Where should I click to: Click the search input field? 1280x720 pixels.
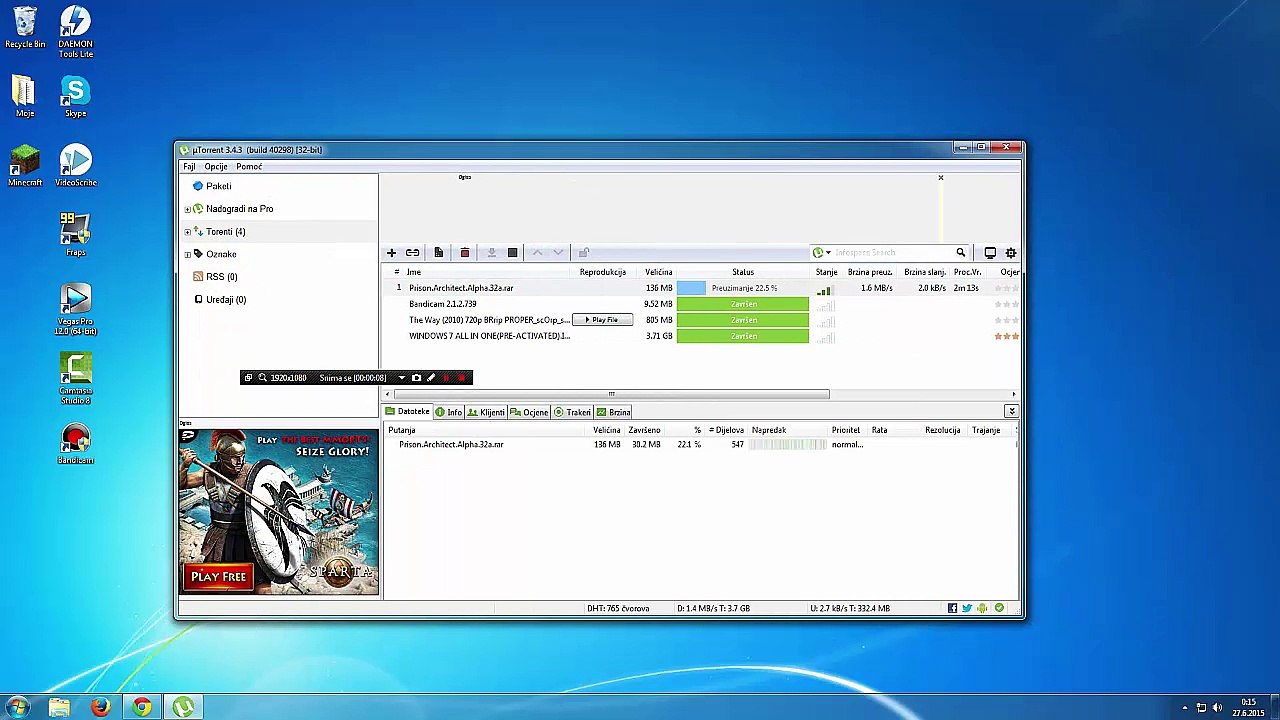(892, 253)
